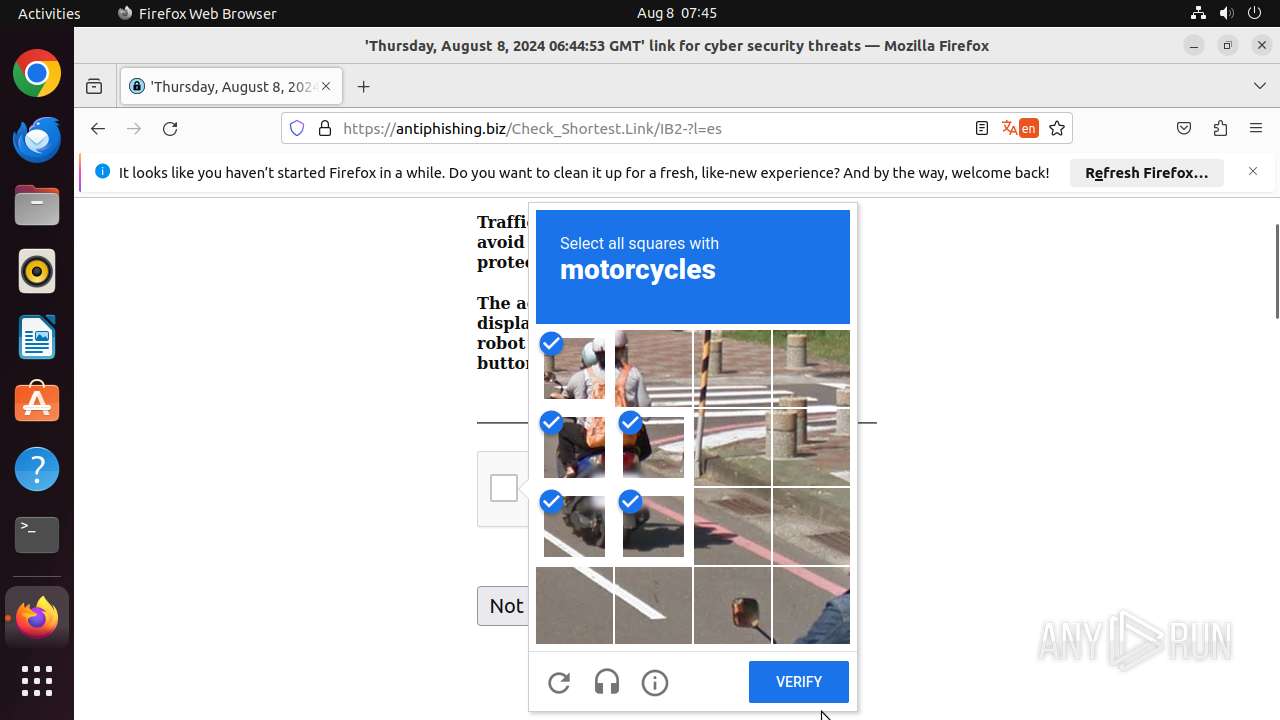Screen dimensions: 1280x720
Task: Click the notification info icon
Action: (102, 172)
